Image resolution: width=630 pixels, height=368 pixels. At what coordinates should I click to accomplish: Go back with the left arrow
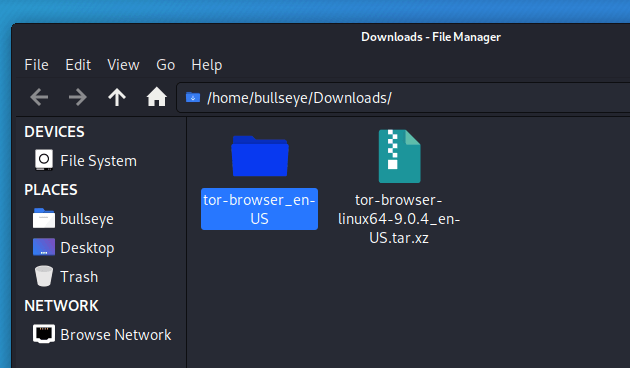click(x=39, y=97)
